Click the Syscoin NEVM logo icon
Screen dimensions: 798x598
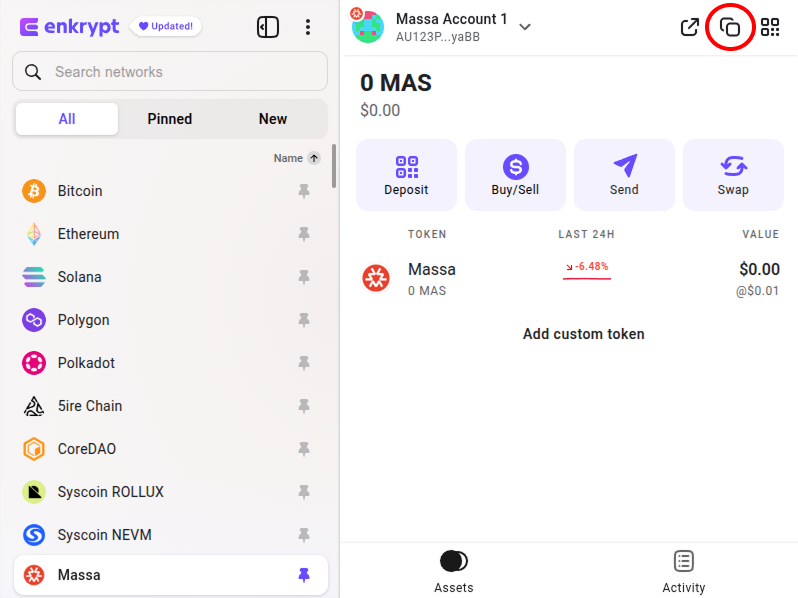point(34,535)
